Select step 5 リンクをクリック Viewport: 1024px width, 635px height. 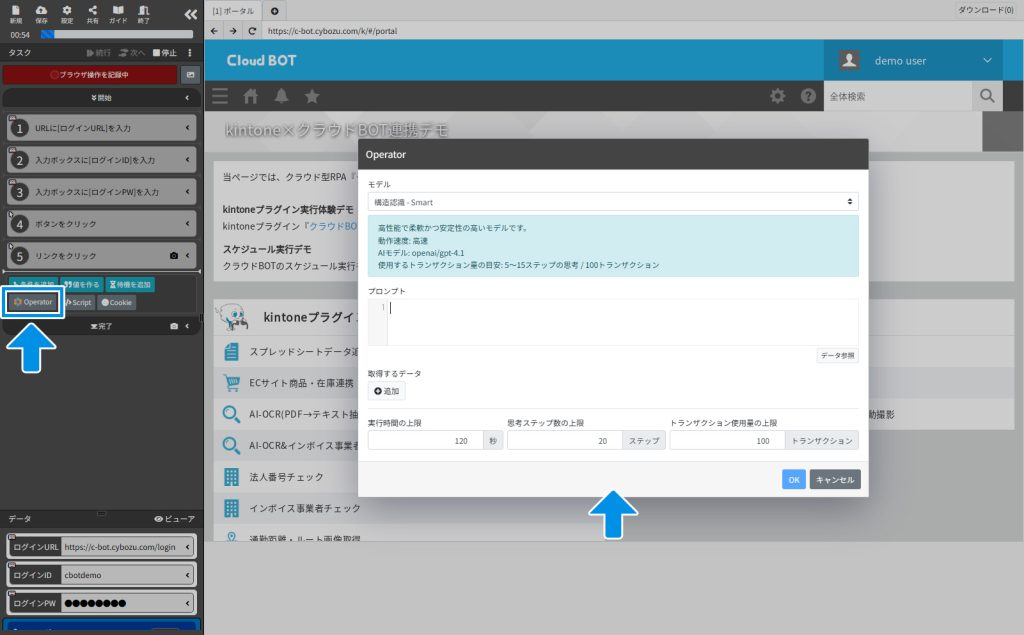(101, 256)
